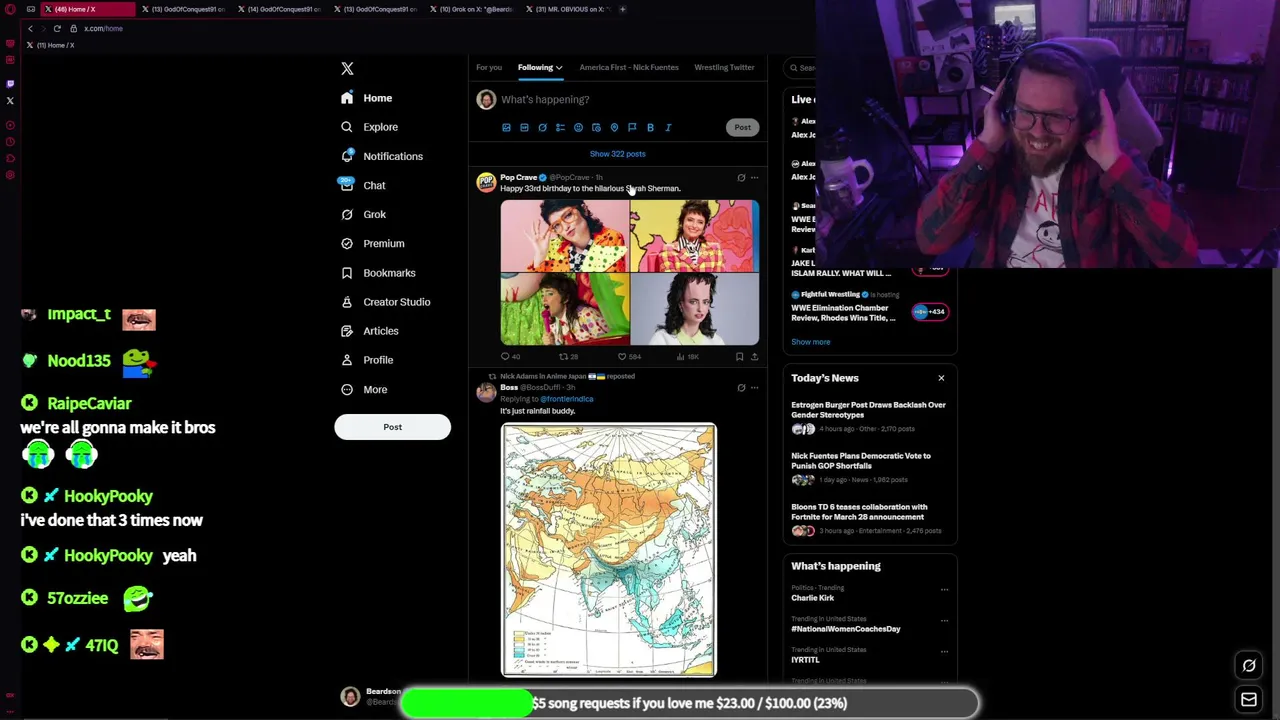Open more options on Pop Crave post
This screenshot has width=1280, height=720.
tap(754, 178)
